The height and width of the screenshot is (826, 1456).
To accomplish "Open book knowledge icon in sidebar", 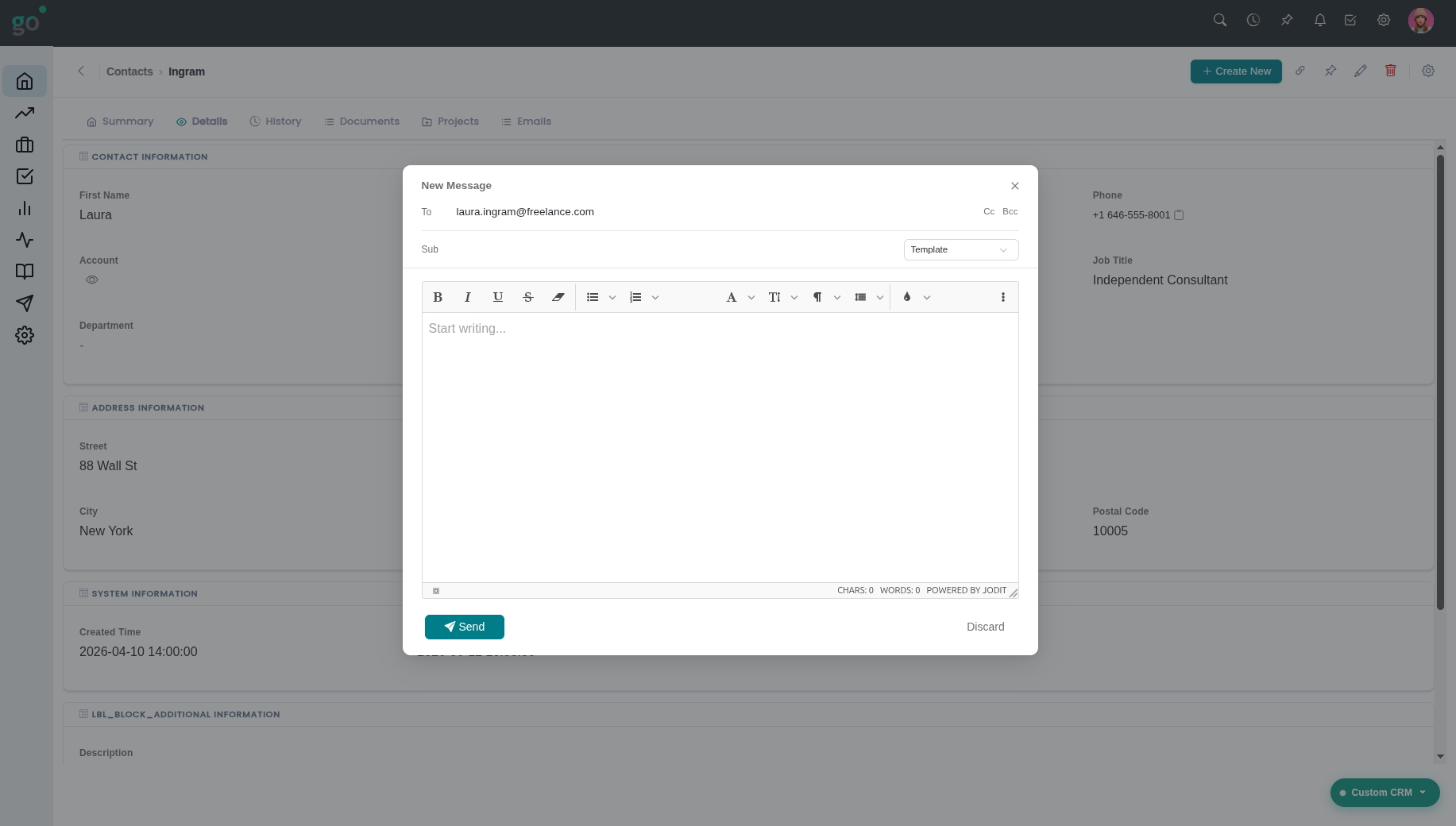I will click(25, 272).
